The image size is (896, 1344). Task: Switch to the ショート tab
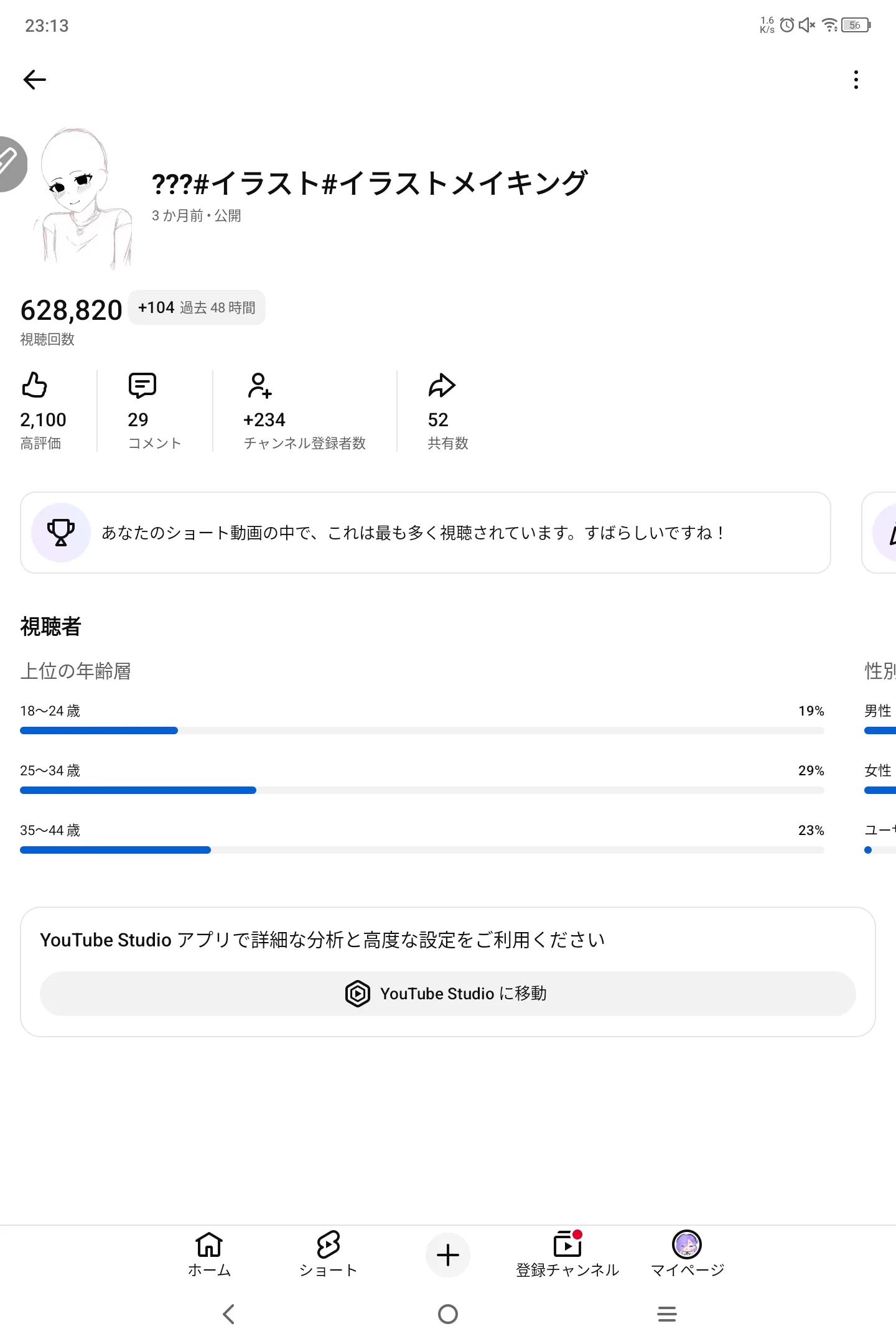pyautogui.click(x=329, y=1254)
